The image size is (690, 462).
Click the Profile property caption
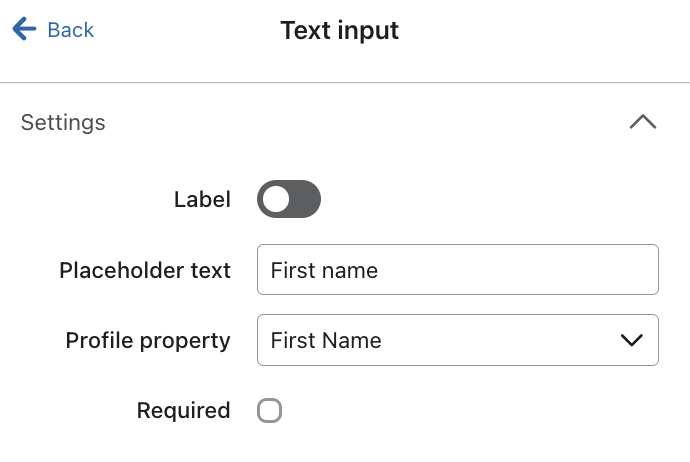pos(148,340)
